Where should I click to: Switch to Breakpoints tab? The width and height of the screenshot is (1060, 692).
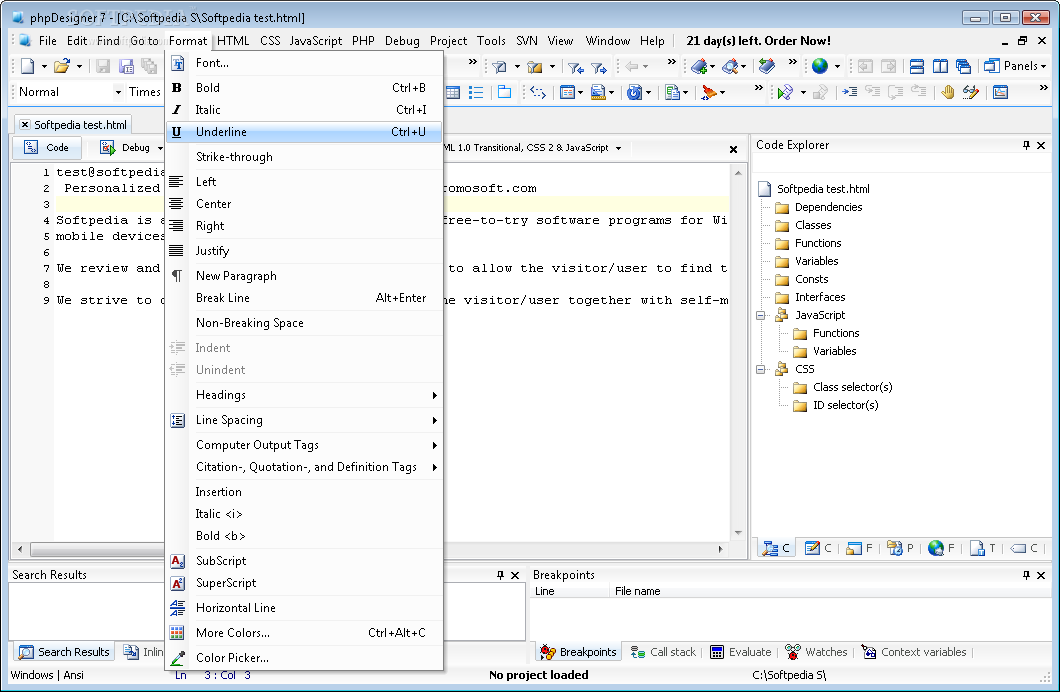[578, 652]
